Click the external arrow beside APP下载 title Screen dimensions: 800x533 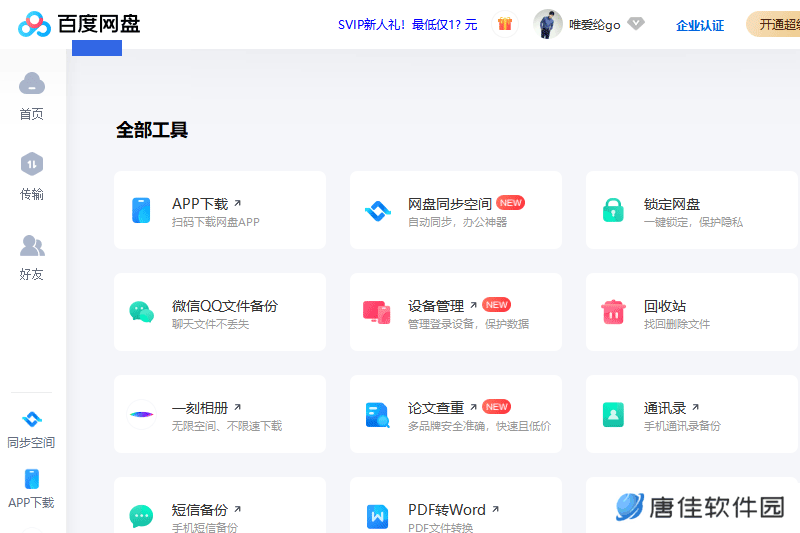pyautogui.click(x=237, y=204)
